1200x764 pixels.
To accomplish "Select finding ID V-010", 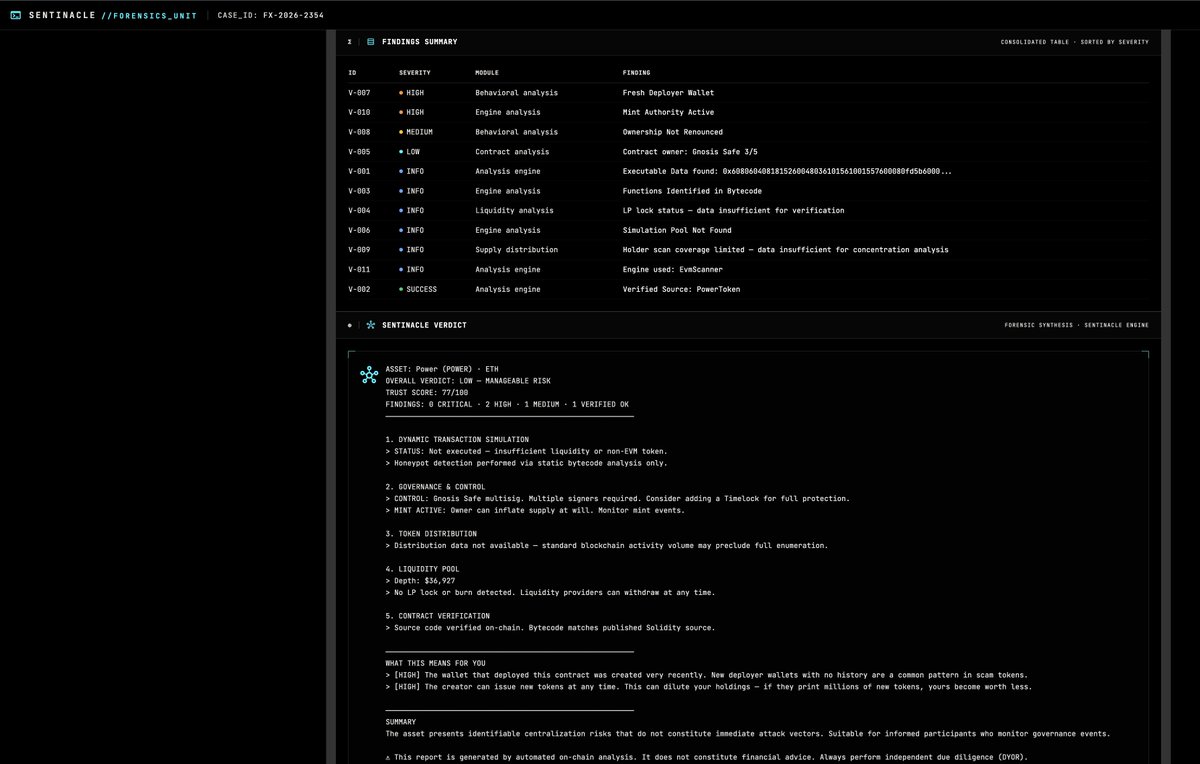I will (359, 112).
